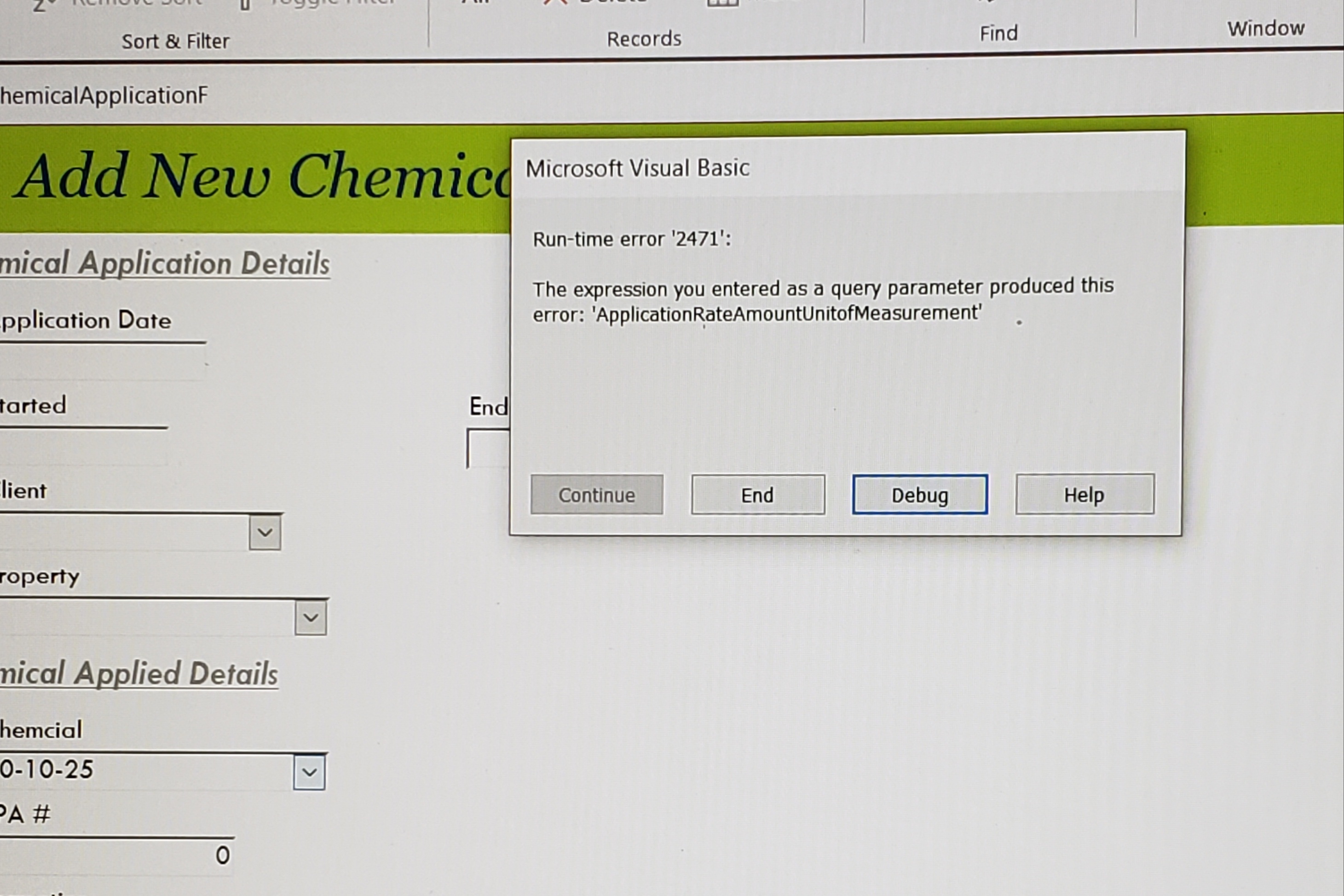The image size is (1344, 896).
Task: Open the debugger with Debug button
Action: [919, 495]
